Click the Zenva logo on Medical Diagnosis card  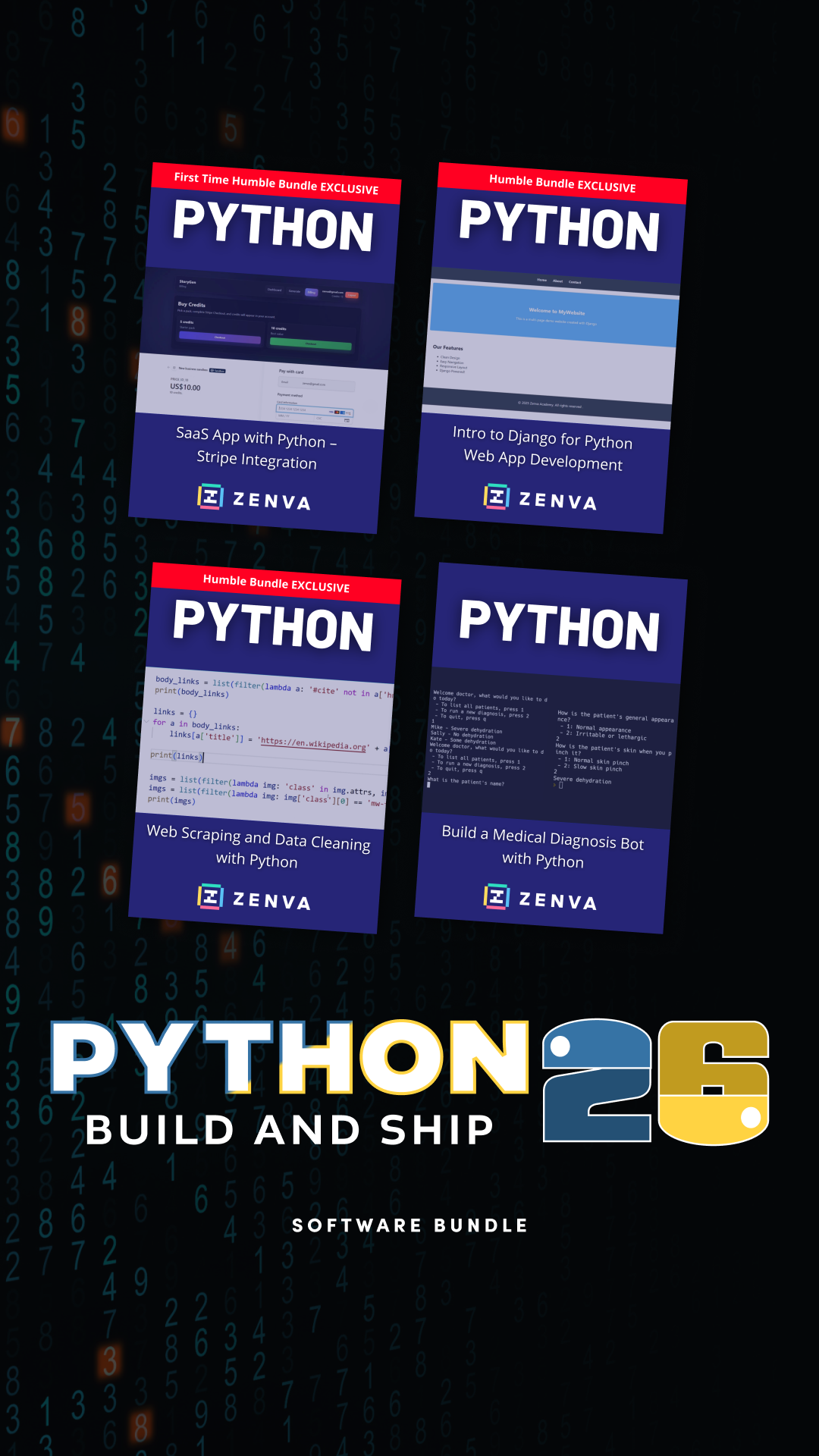coord(540,898)
